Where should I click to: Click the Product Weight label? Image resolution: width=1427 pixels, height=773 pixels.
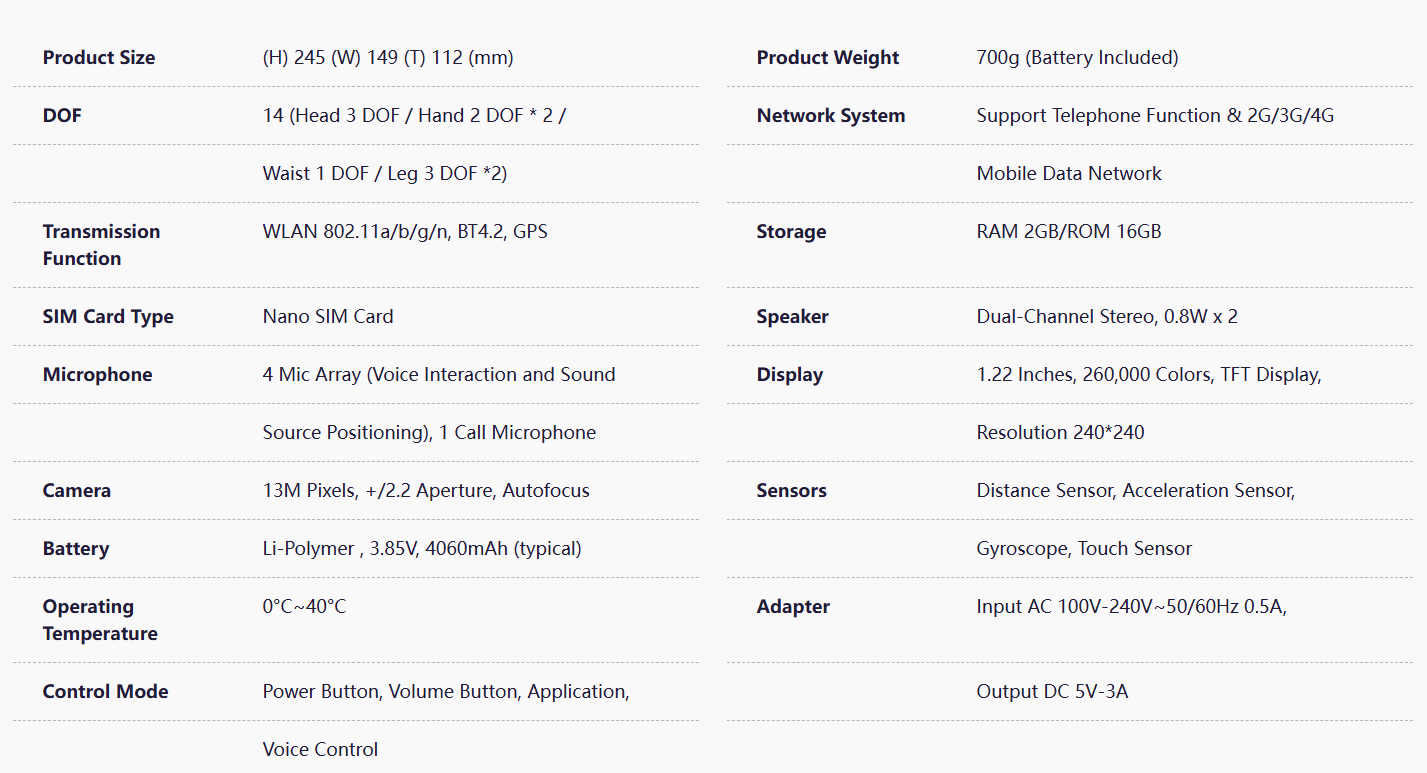828,58
